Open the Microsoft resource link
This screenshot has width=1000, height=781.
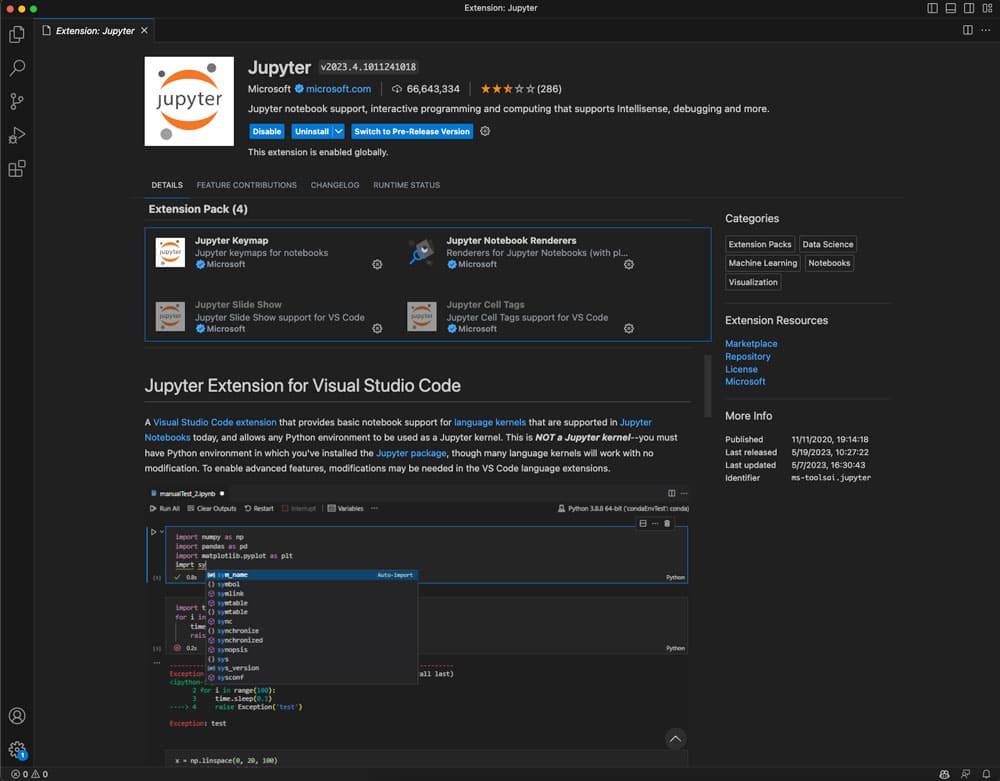pyautogui.click(x=745, y=381)
